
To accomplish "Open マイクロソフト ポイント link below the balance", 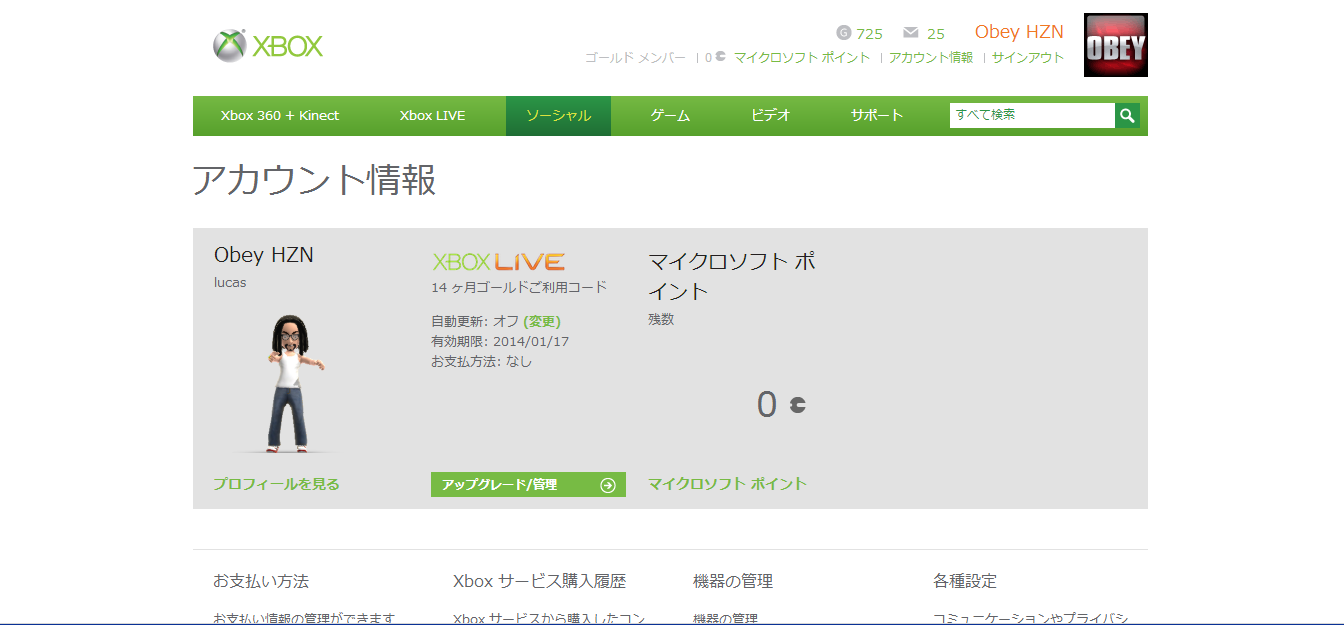I will point(727,484).
